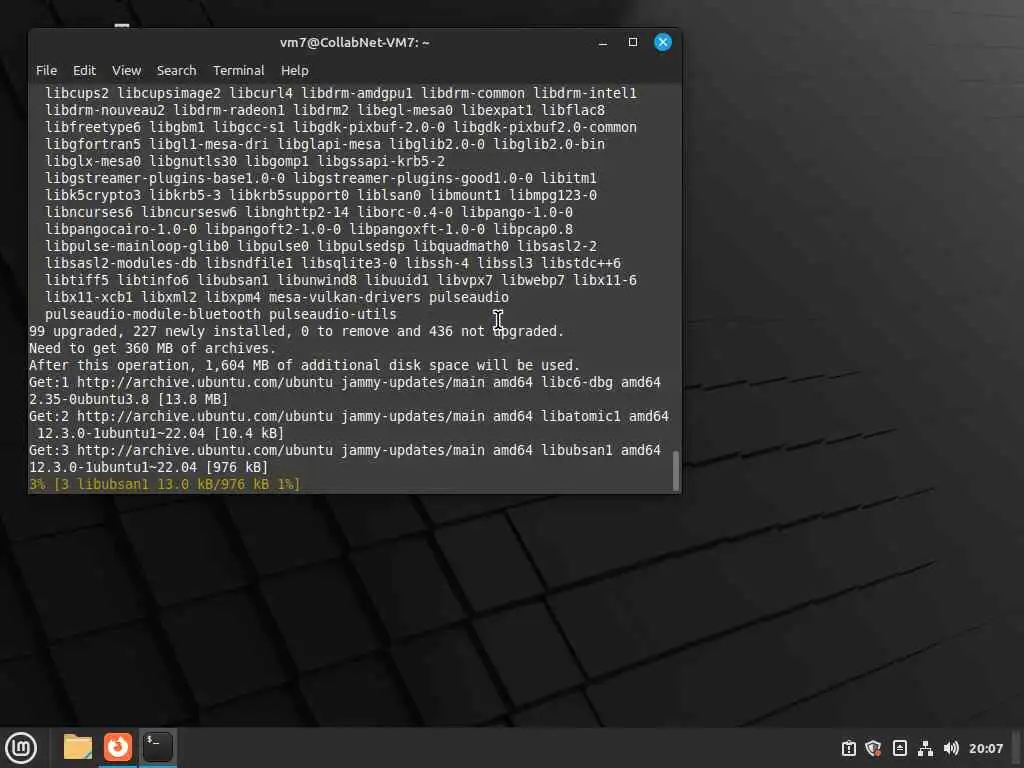The height and width of the screenshot is (768, 1024).
Task: Click 'mesa-vulkan-drivers' package name
Action: (345, 297)
